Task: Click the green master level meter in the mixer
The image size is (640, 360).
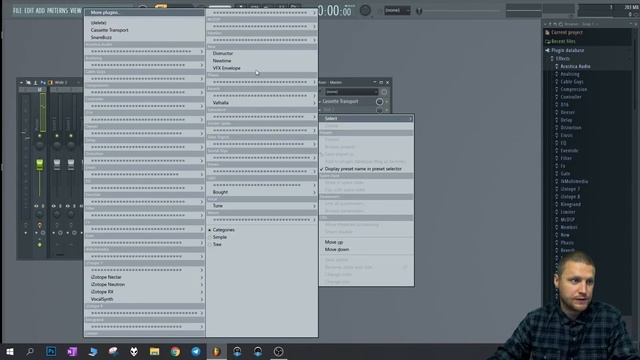Action: (42, 113)
